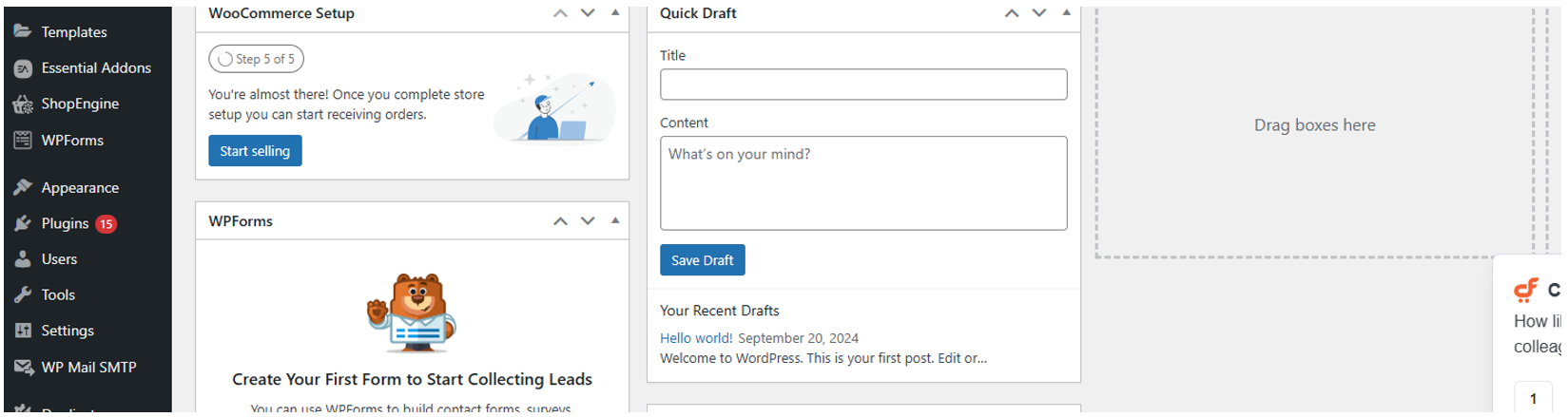Toggle the WPForms widget collapse triangle

615,221
